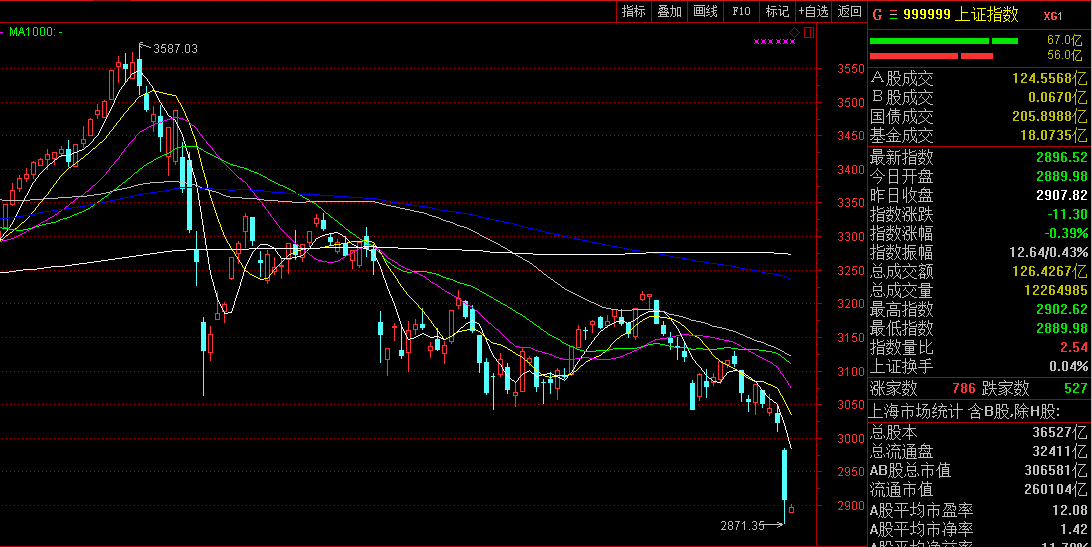Viewport: 1092px width, 547px height.
Task: Click the A股平均市净率 row
Action: 979,530
